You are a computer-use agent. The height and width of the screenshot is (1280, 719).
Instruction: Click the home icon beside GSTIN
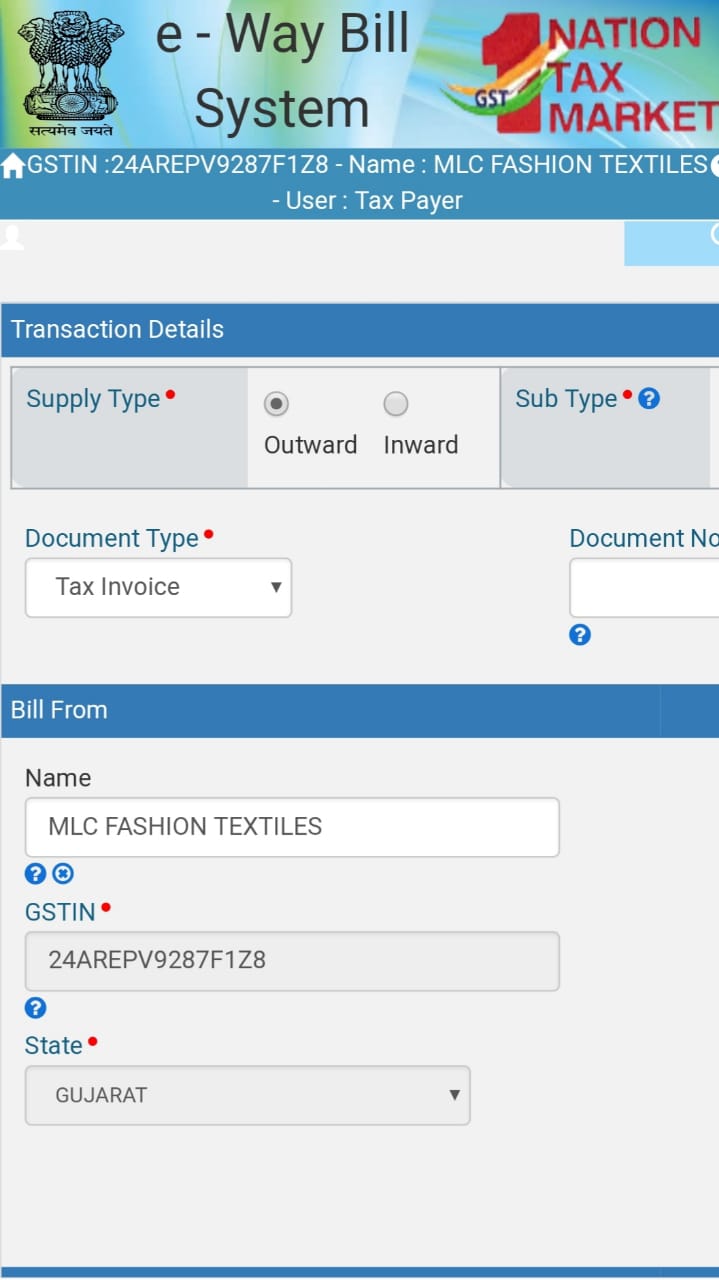pyautogui.click(x=13, y=166)
